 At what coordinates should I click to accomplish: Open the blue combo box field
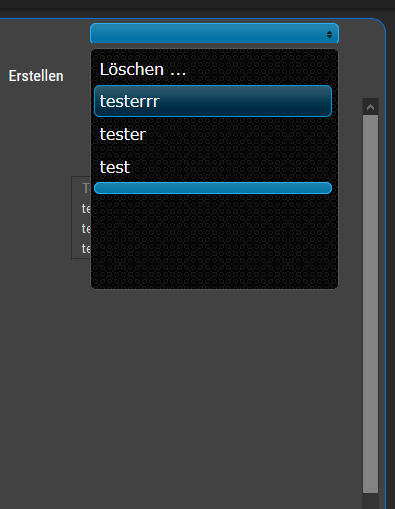(214, 33)
